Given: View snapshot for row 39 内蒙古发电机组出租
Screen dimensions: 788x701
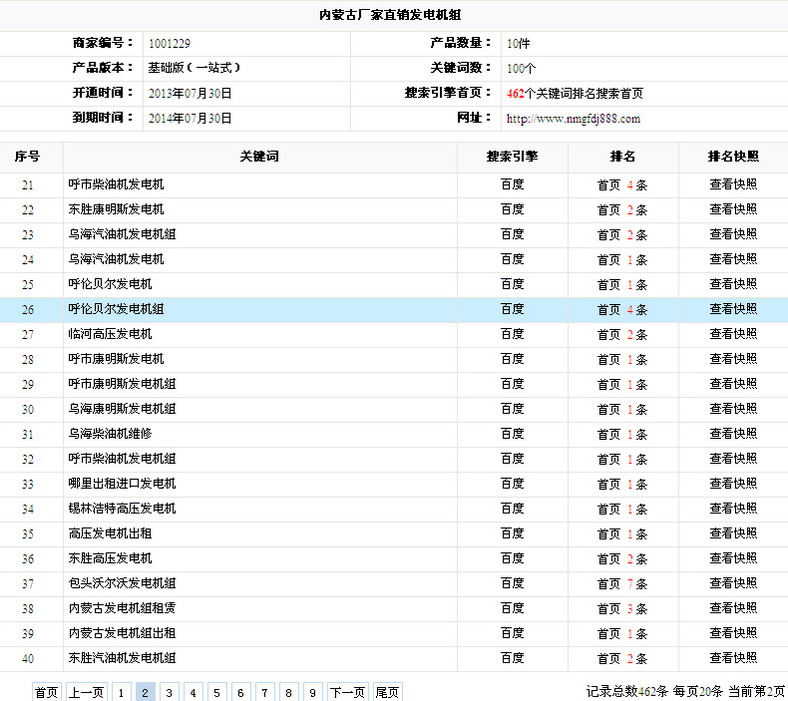Looking at the screenshot, I should pos(733,633).
